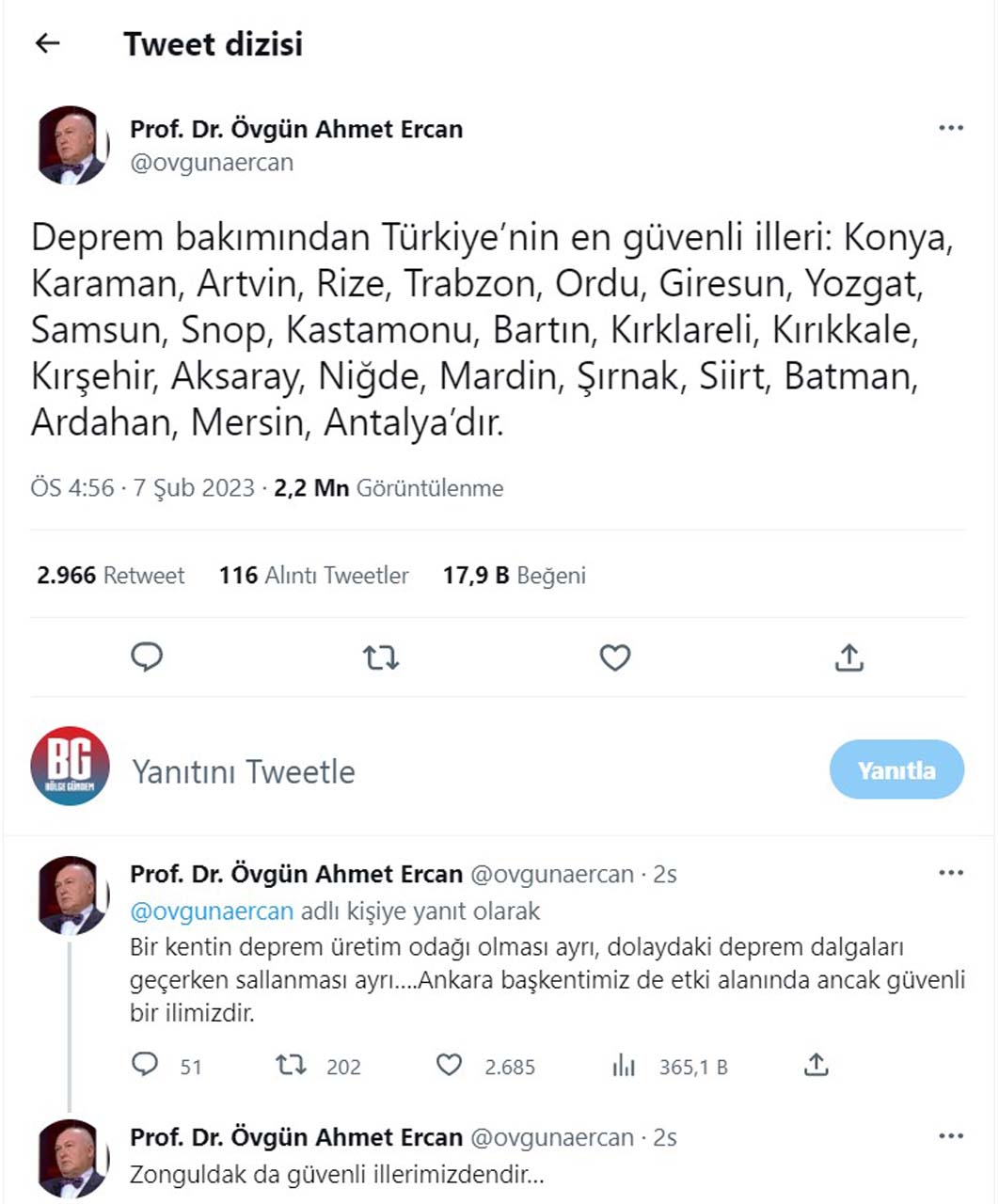
Task: Click the reply bubble icon showing 51 replies
Action: click(x=147, y=1066)
